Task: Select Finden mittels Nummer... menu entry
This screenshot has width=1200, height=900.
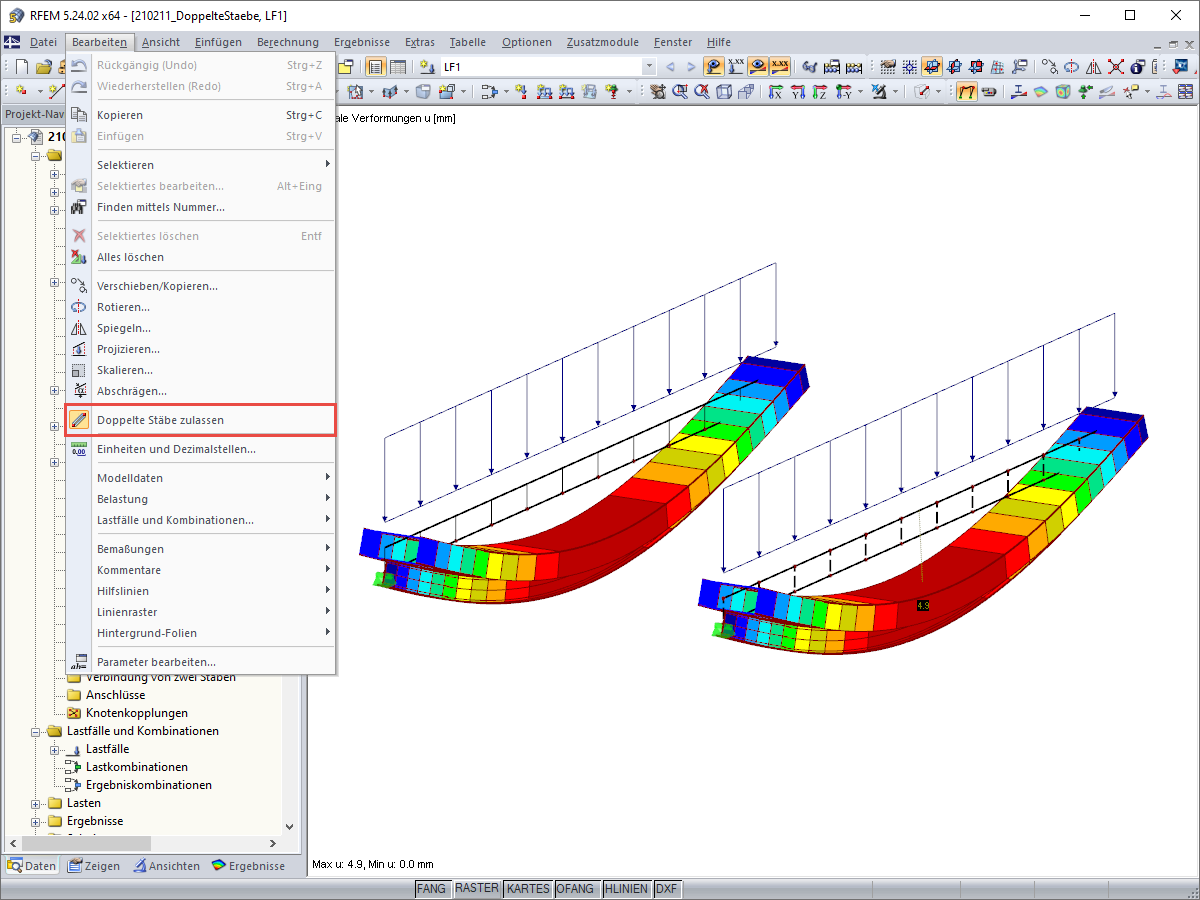Action: (200, 207)
